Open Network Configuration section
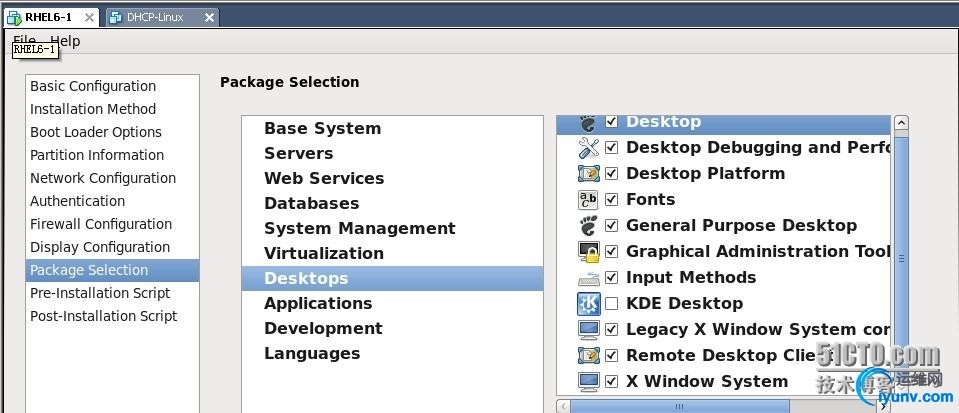Viewport: 959px width, 413px height. pyautogui.click(x=113, y=178)
